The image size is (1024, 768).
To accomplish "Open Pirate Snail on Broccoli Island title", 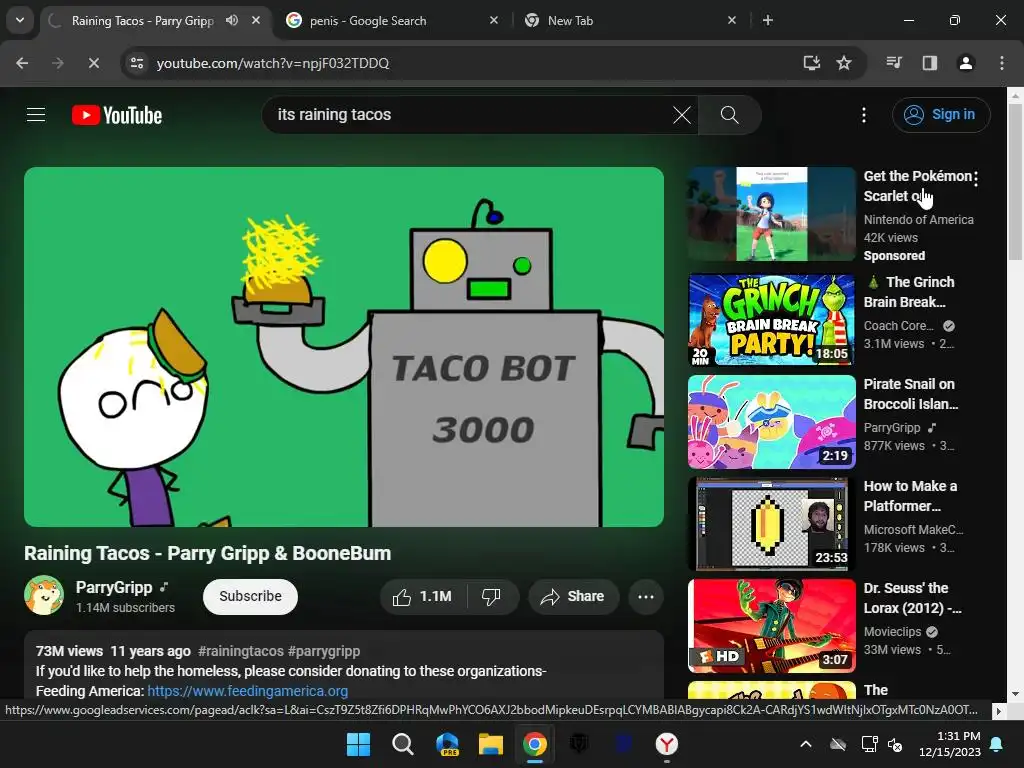I will click(x=910, y=394).
